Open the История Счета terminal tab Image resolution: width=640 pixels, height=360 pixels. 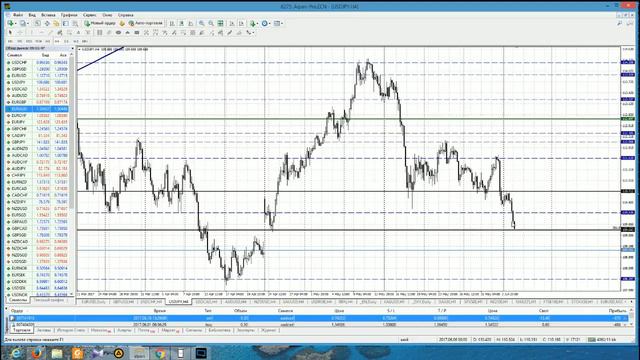[71, 330]
